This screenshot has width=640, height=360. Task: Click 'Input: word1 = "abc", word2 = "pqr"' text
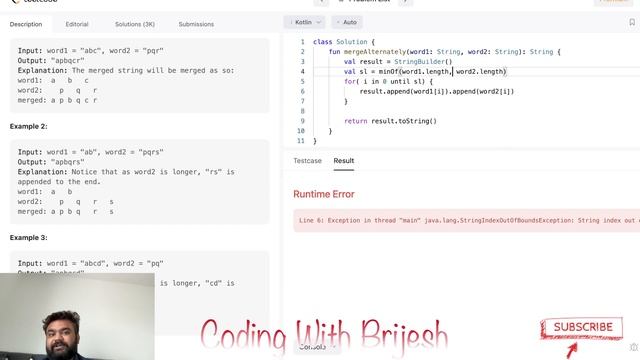(x=91, y=51)
